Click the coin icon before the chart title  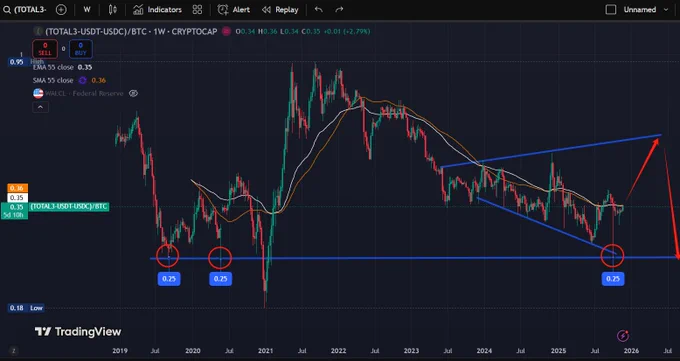(39, 31)
